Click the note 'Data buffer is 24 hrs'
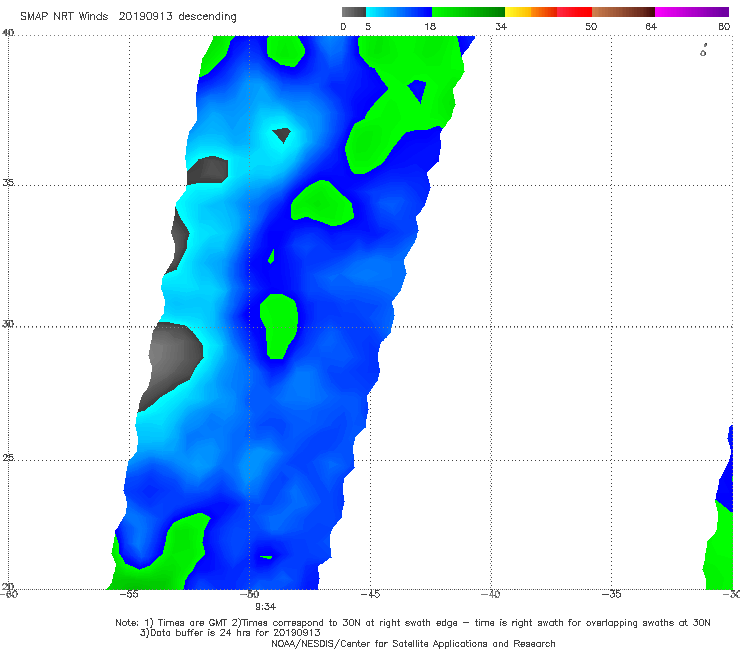 (198, 633)
